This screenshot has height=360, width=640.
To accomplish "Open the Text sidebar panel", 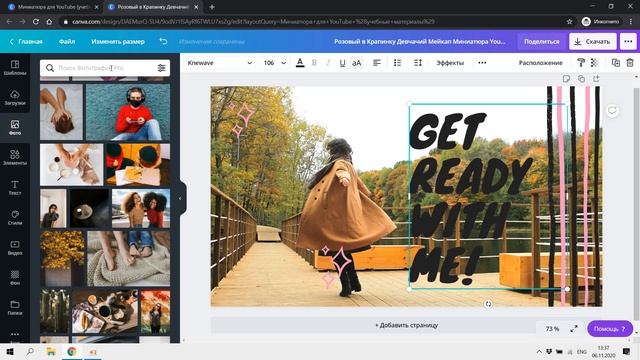I will click(x=15, y=188).
